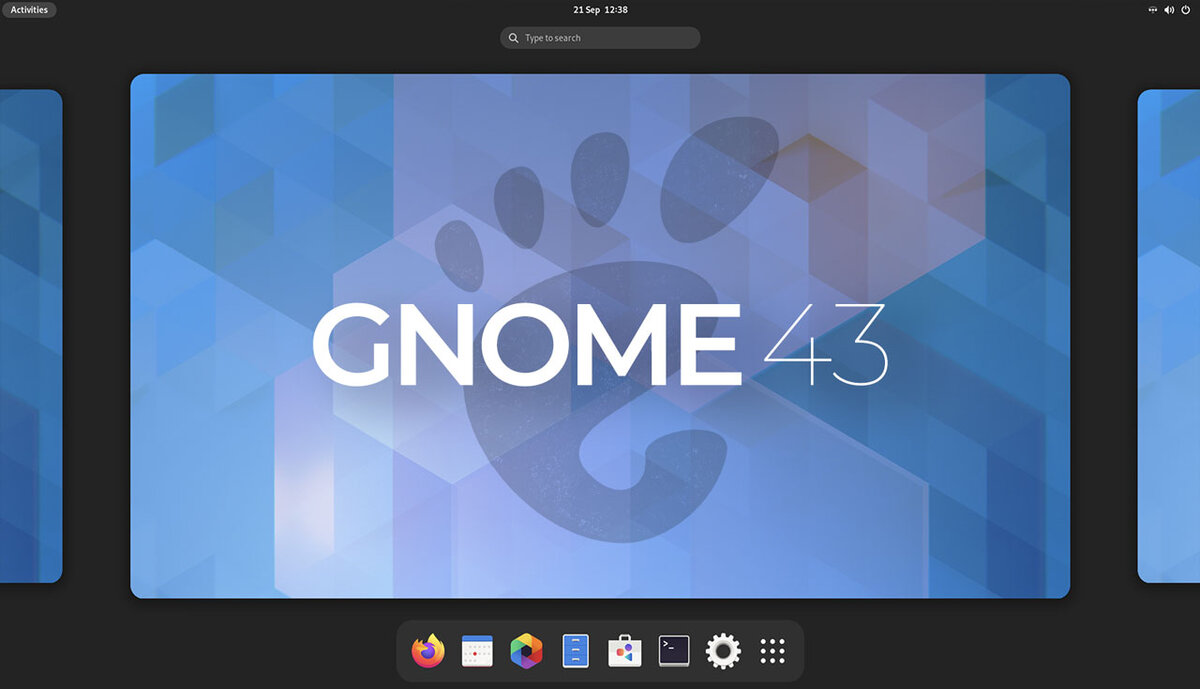Open Settings gear in the dash

click(x=723, y=652)
